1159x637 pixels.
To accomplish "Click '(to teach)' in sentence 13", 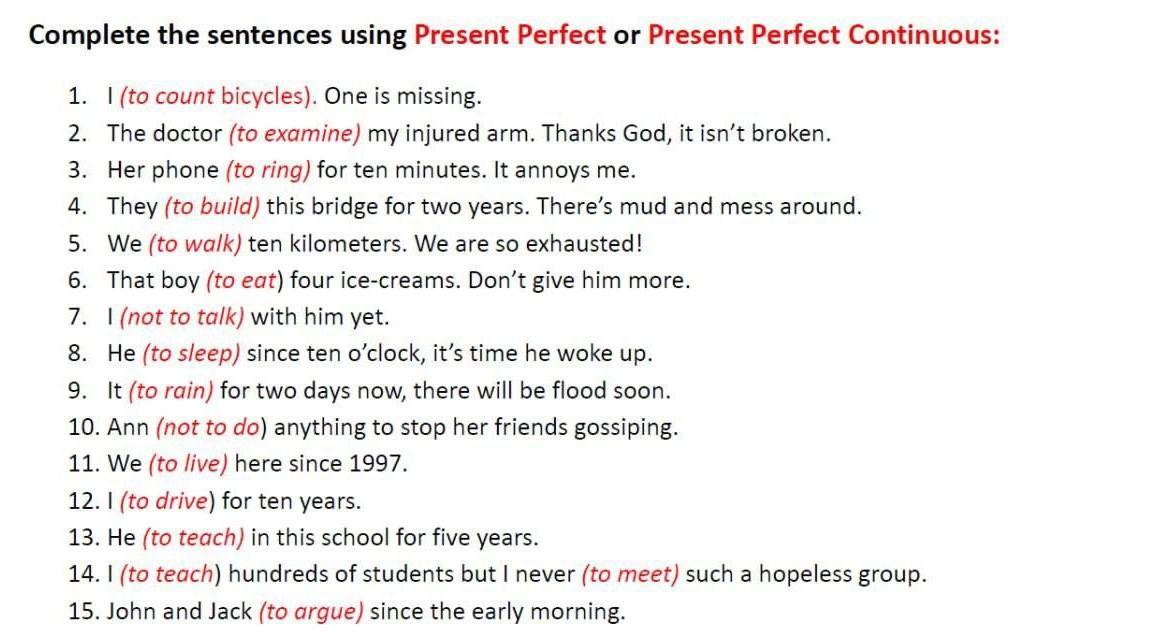I will point(193,537).
